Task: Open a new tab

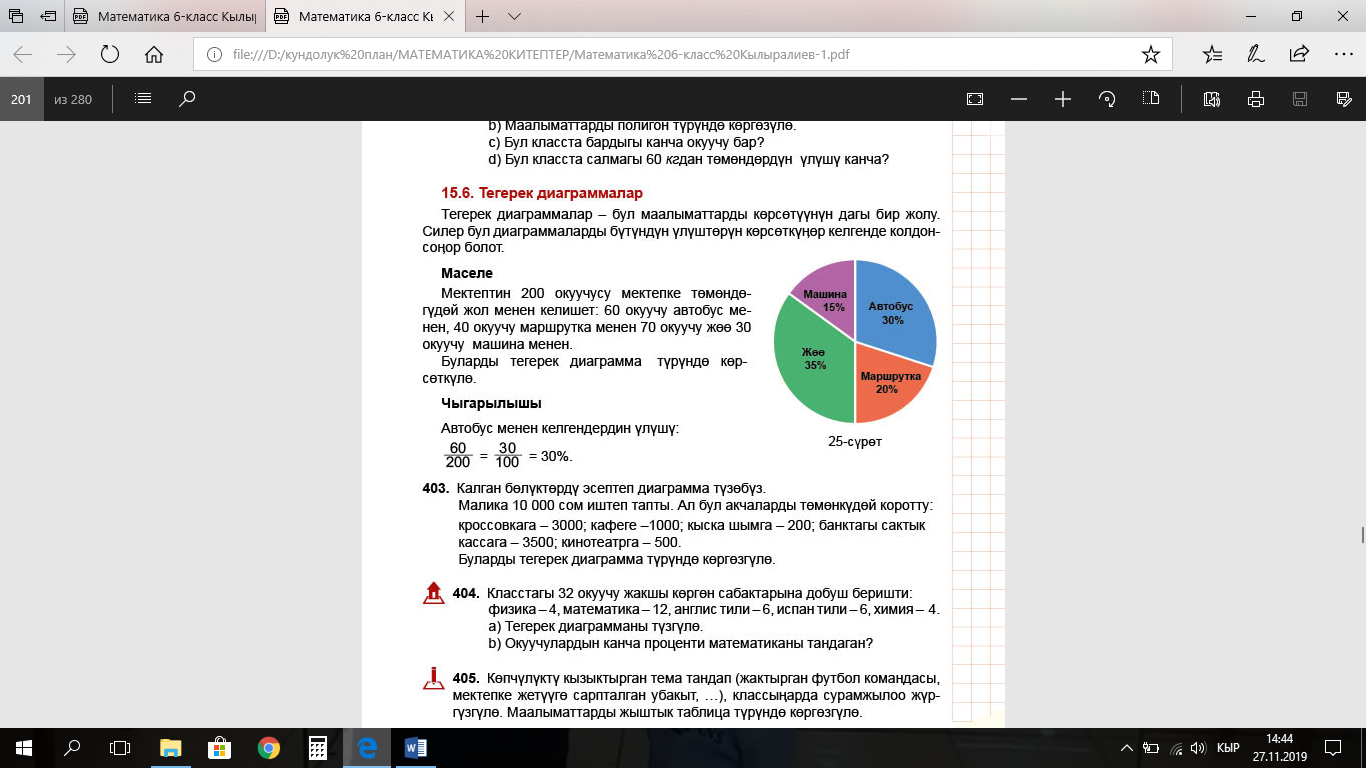Action: [483, 17]
